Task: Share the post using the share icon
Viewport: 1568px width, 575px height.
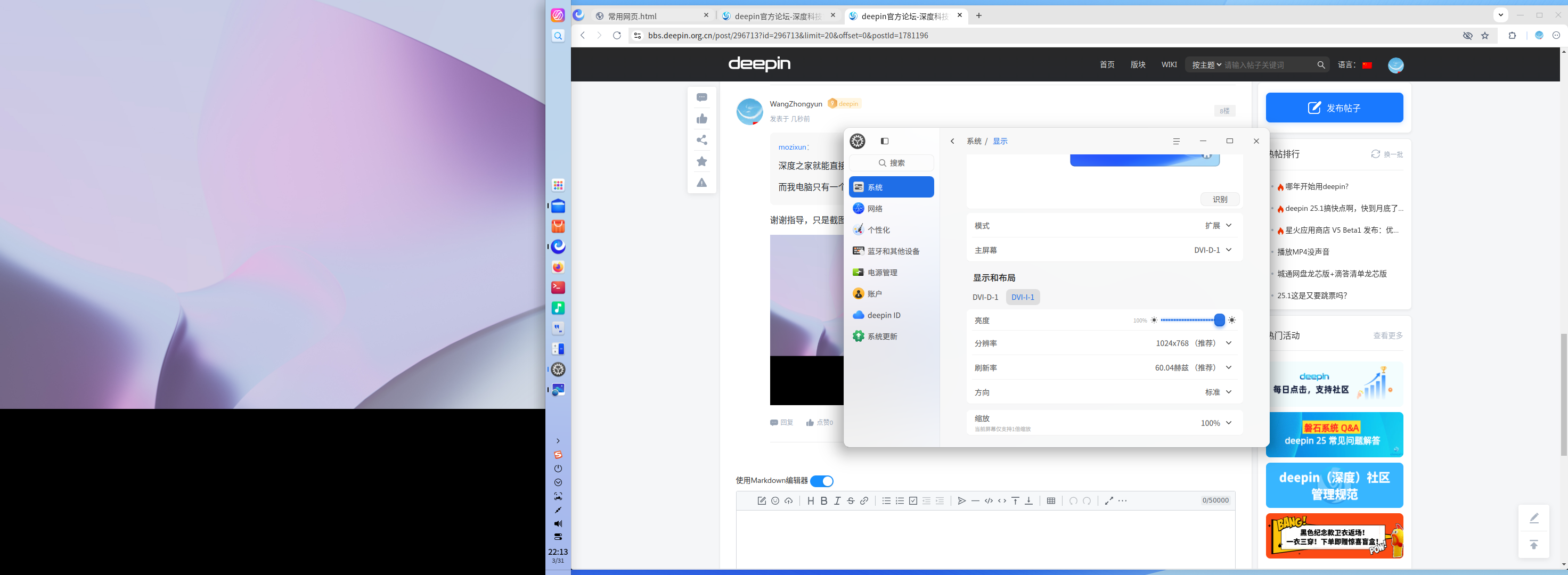Action: [x=702, y=140]
